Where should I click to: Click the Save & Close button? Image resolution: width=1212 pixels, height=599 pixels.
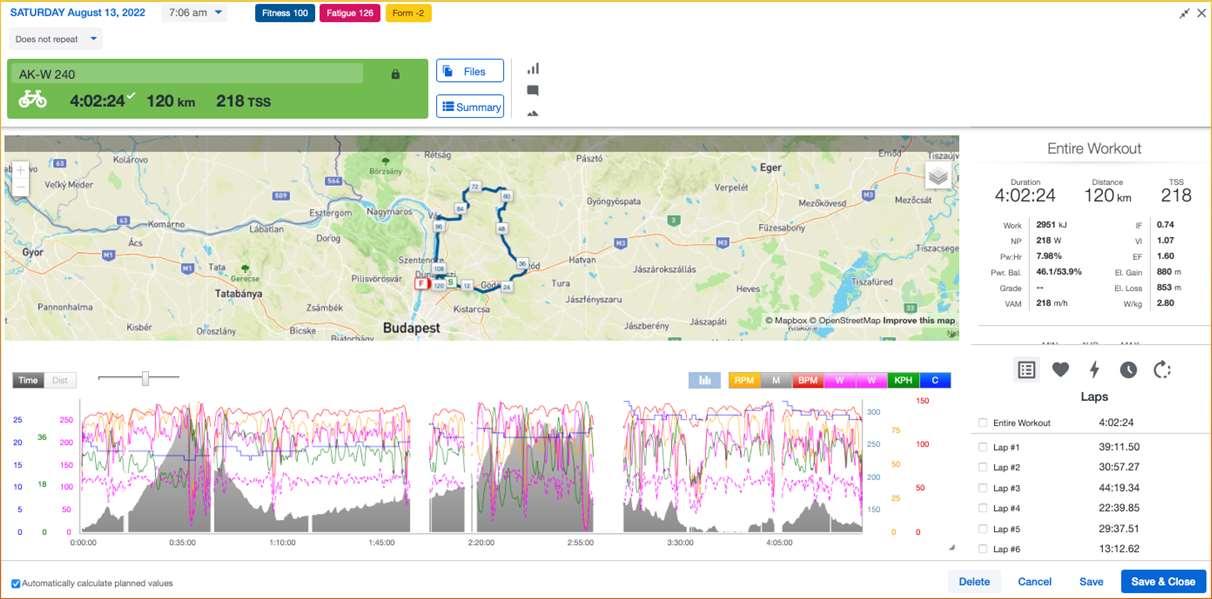(x=1164, y=581)
